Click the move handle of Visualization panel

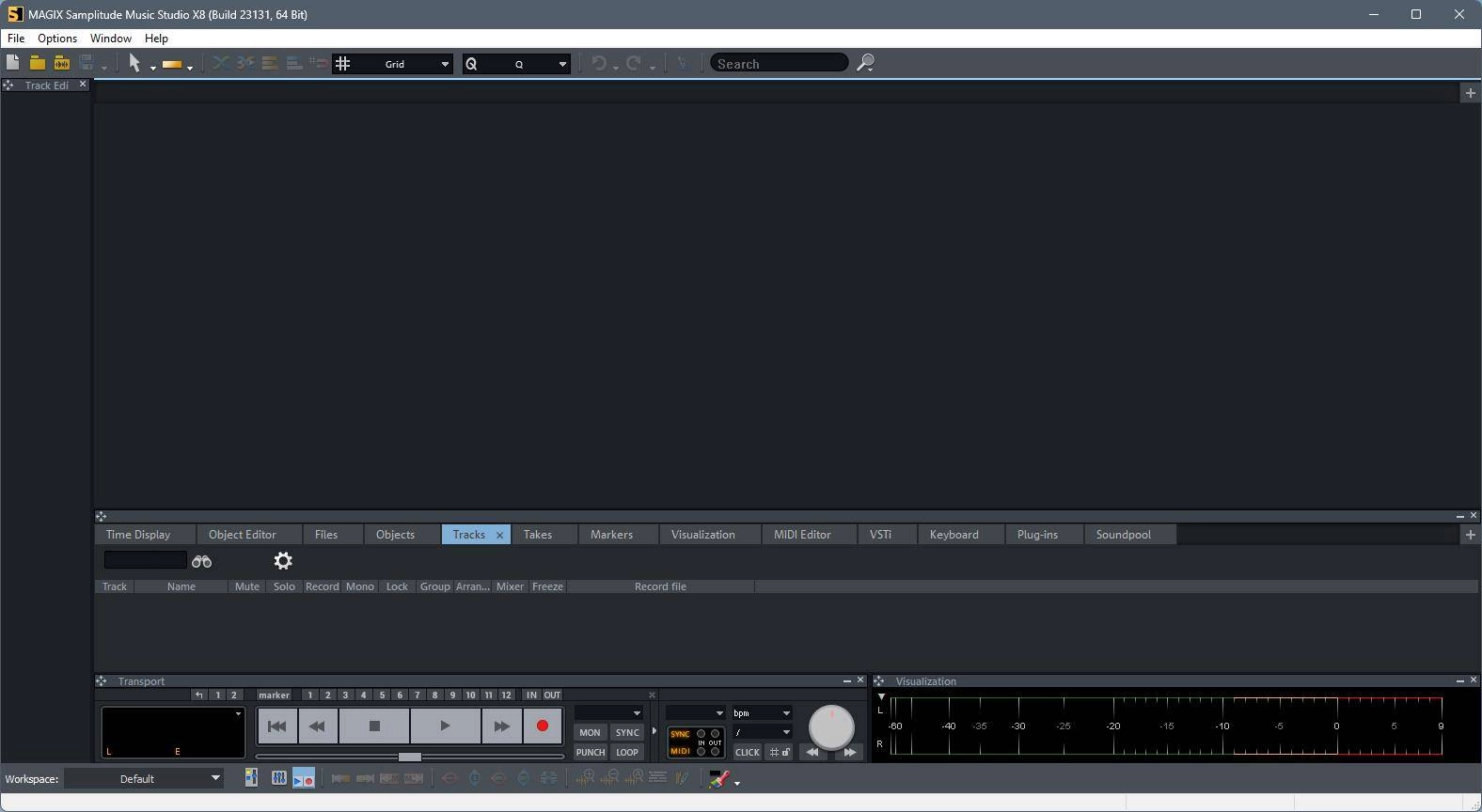click(x=879, y=681)
